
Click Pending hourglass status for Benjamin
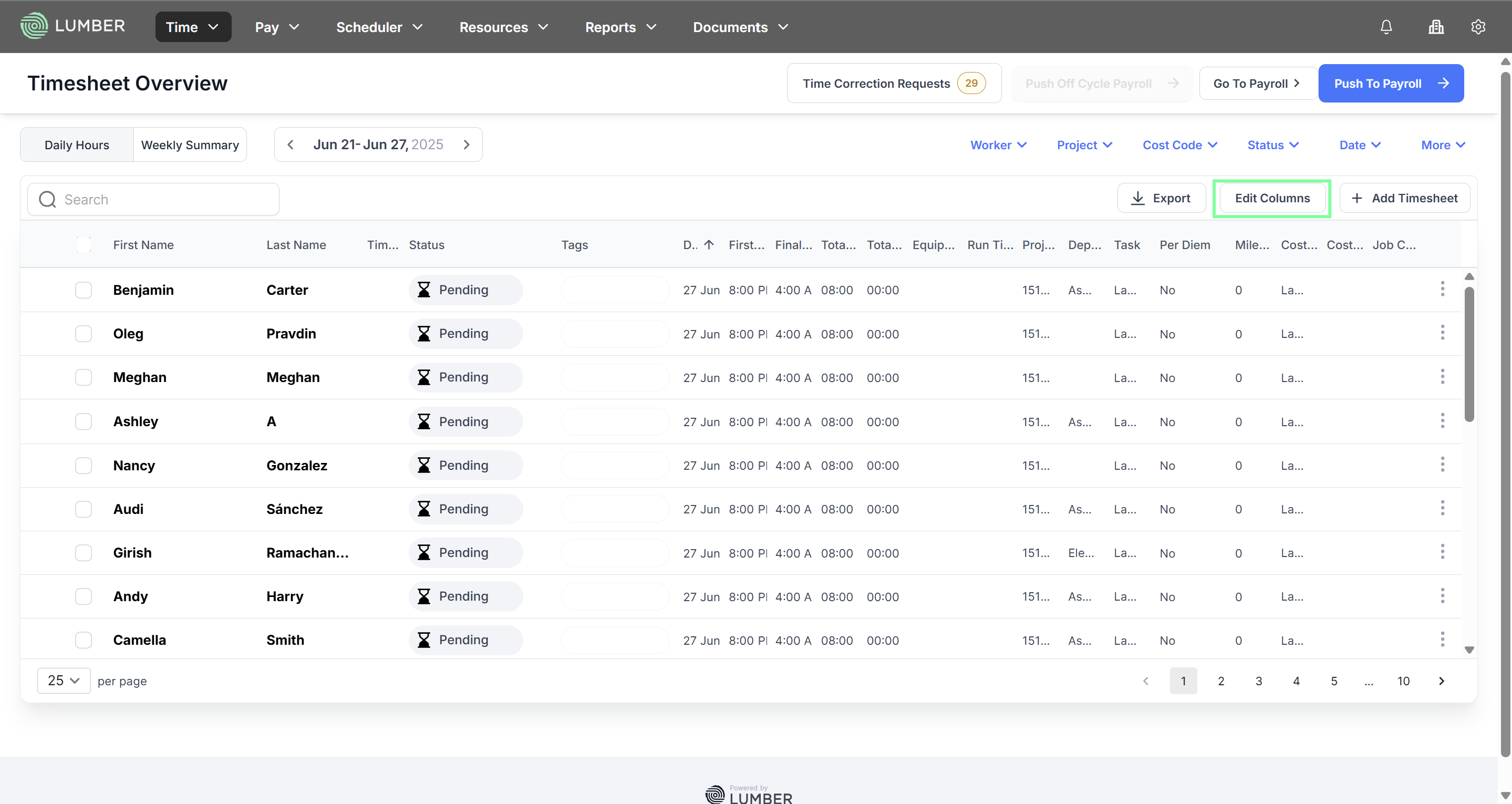coord(423,290)
